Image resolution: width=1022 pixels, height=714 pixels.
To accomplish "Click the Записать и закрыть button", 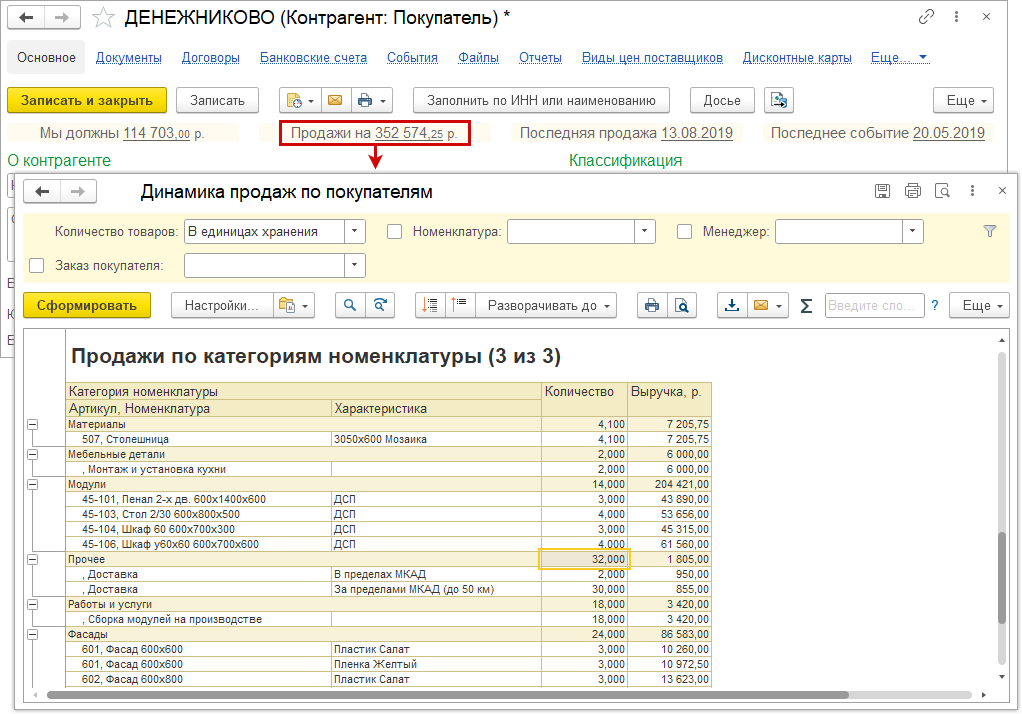I will click(x=86, y=100).
